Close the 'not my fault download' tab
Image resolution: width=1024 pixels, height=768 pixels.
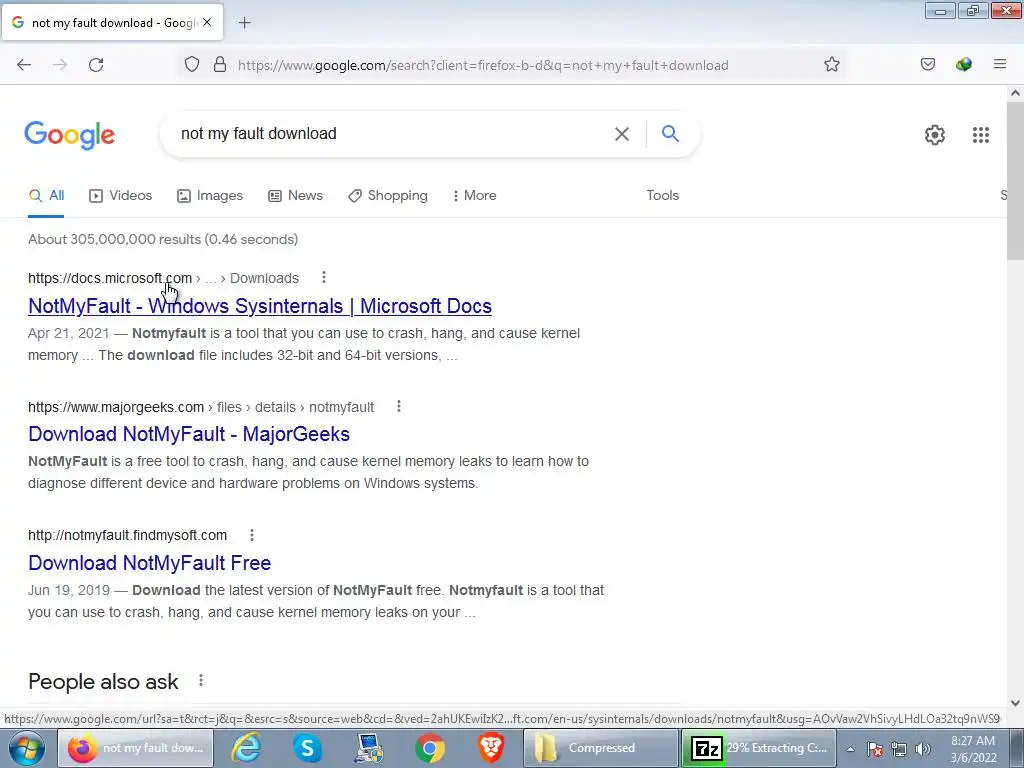(x=207, y=22)
